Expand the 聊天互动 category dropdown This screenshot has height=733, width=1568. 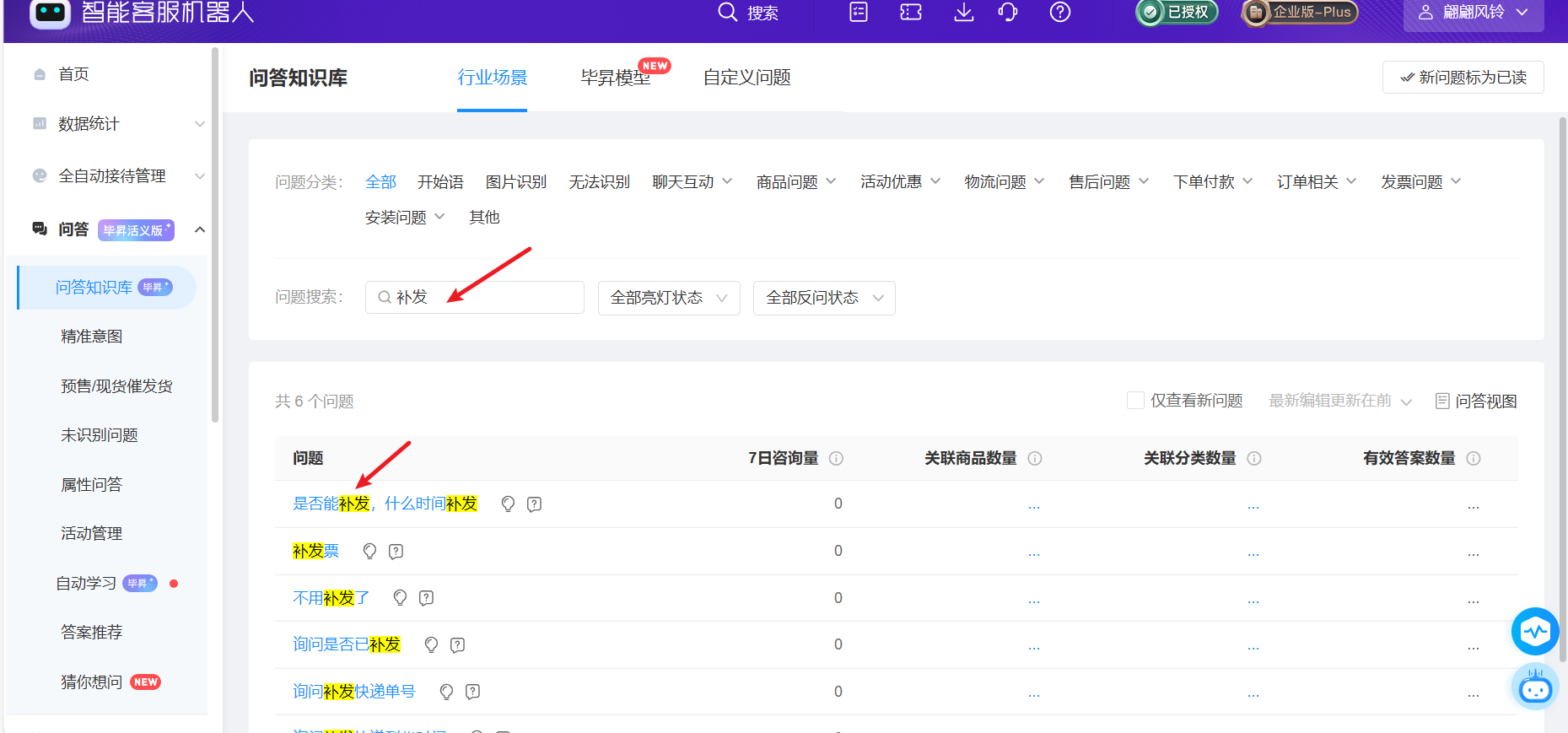pos(692,182)
